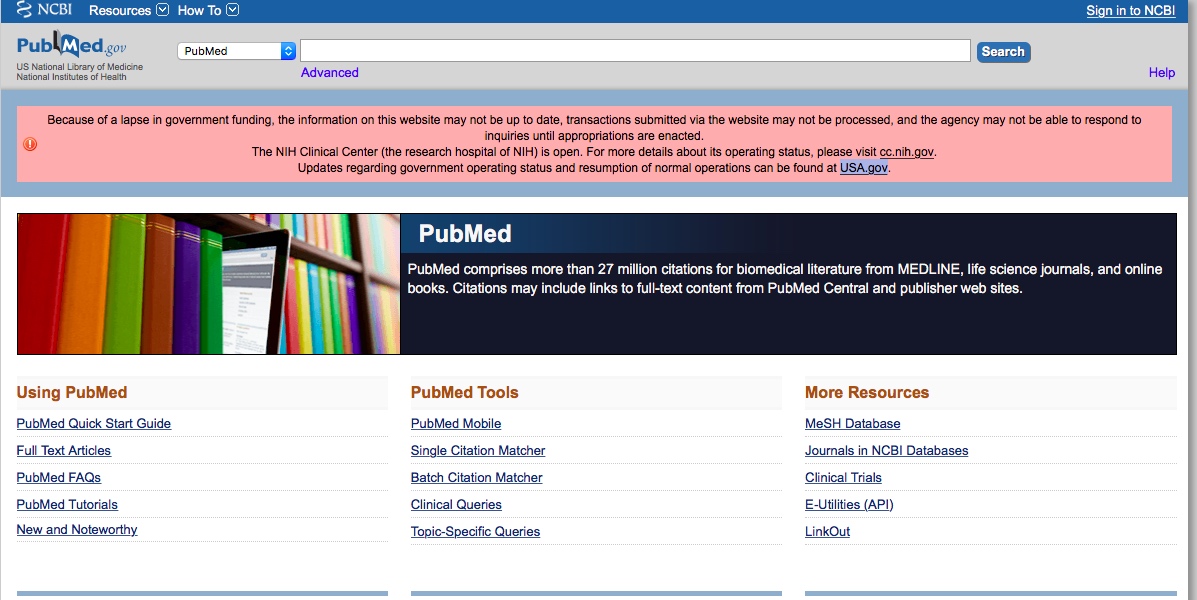Screen dimensions: 1197x600
Task: Click the Sign in to NCBI link
Action: click(1131, 11)
